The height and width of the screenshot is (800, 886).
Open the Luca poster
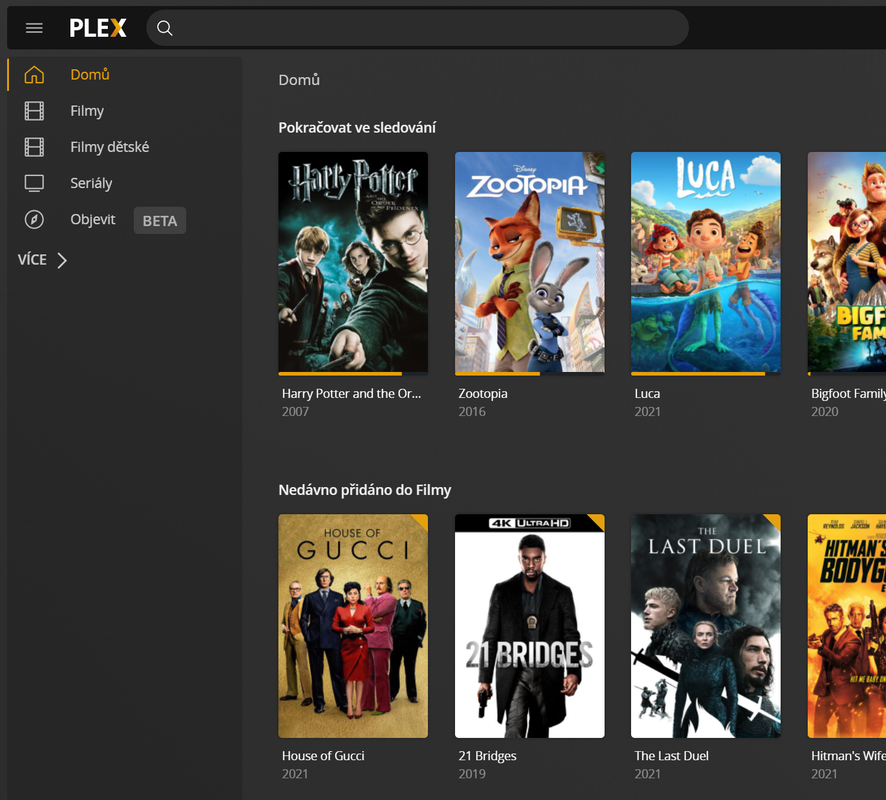coord(706,262)
